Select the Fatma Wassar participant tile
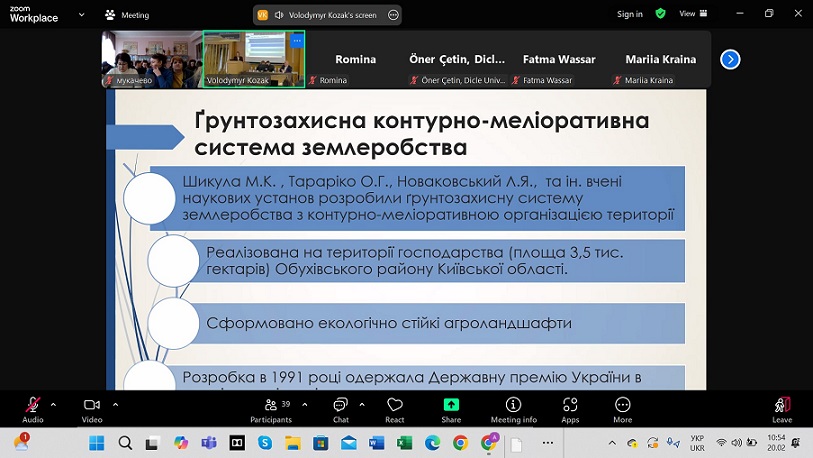Screen dimensions: 813x458 (558, 59)
